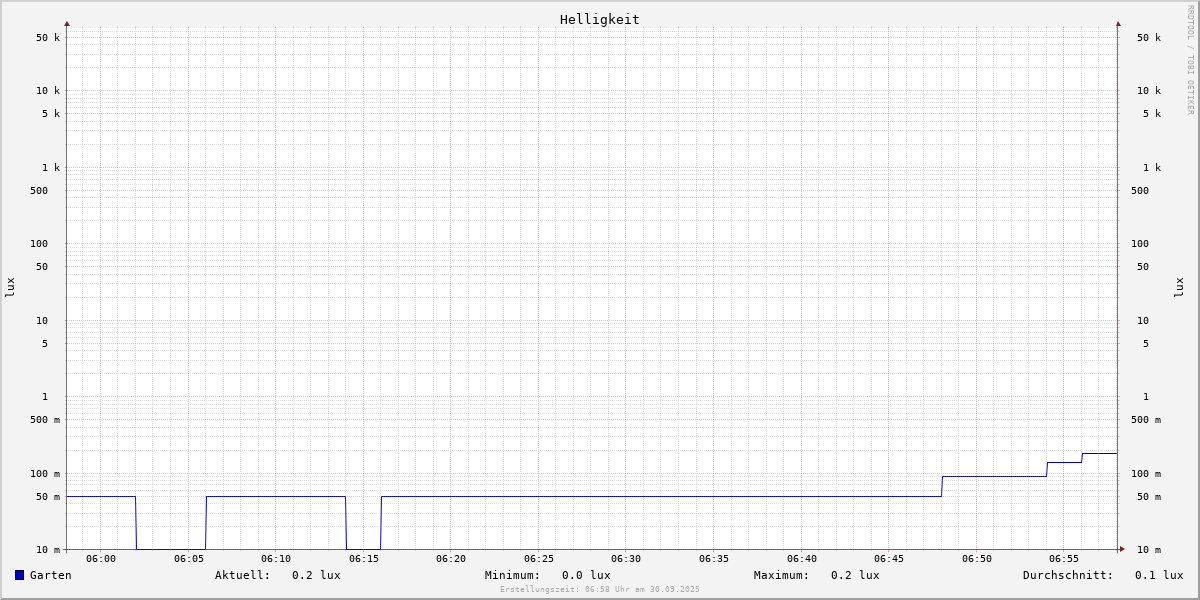Click the right axis 10 m label
The width and height of the screenshot is (1200, 600).
pos(1148,550)
